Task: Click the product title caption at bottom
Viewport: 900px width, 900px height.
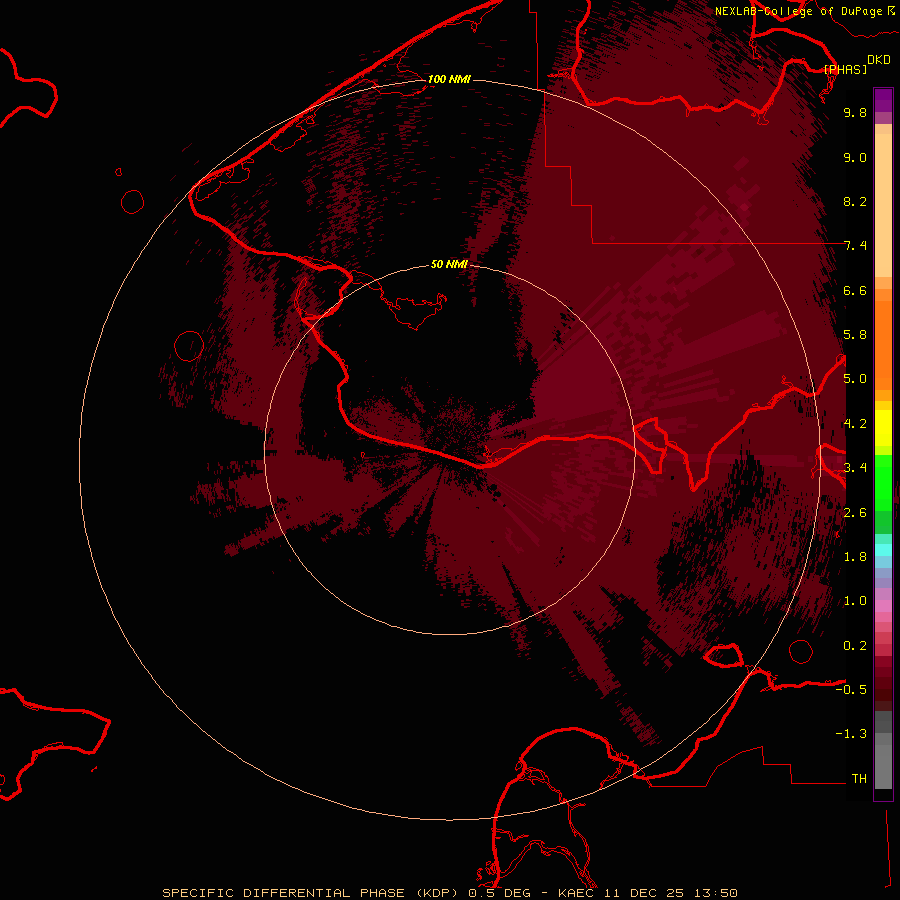Action: click(x=449, y=893)
